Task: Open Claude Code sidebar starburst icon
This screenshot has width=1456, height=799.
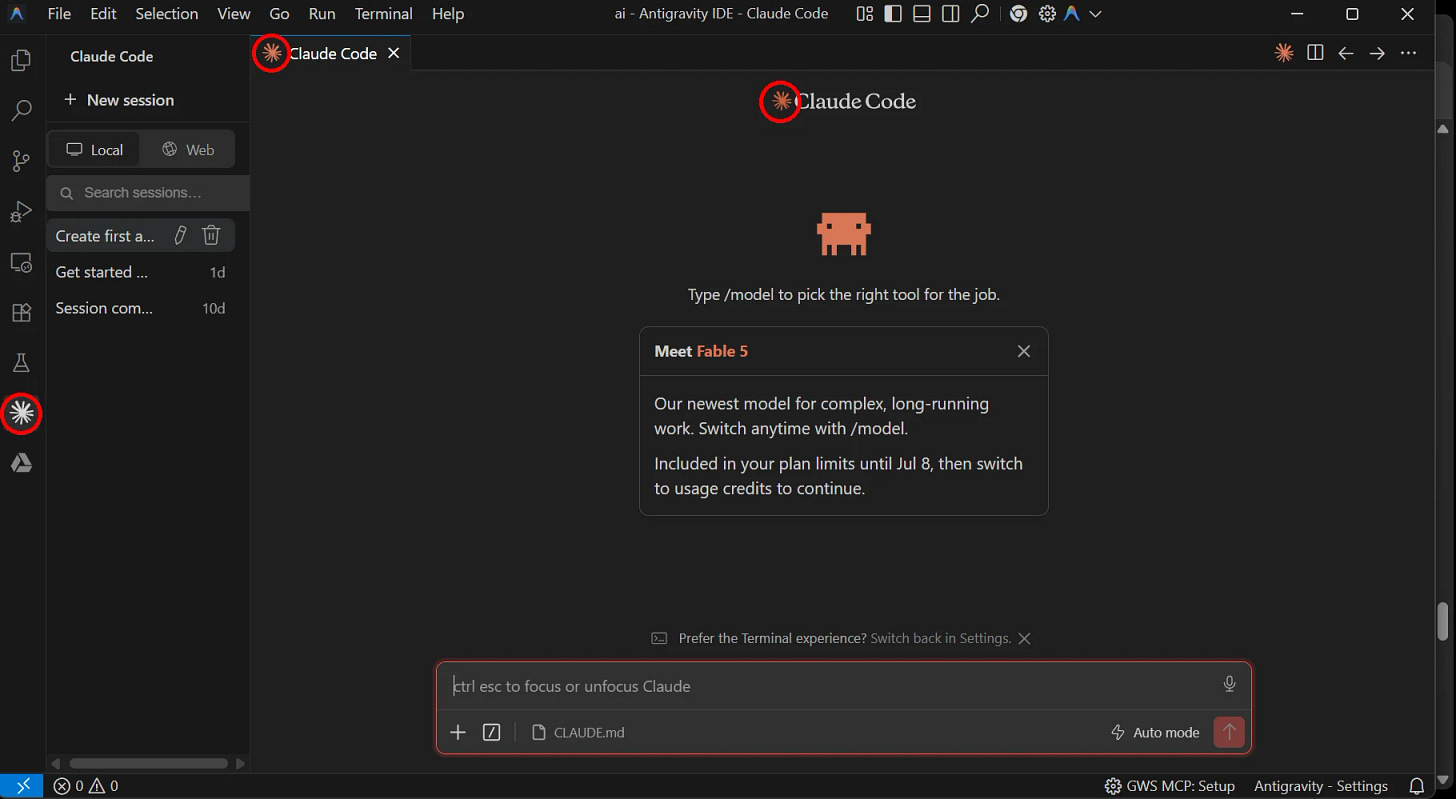Action: pyautogui.click(x=21, y=412)
